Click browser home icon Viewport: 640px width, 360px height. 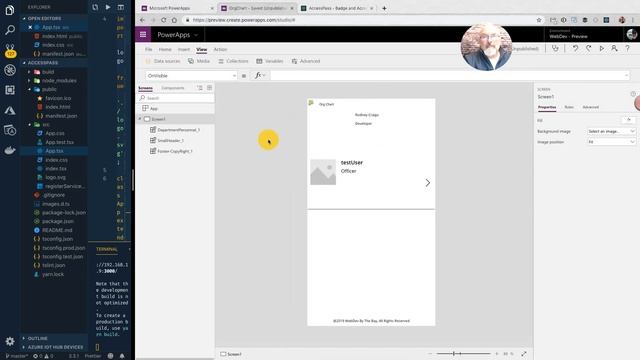click(x=174, y=20)
